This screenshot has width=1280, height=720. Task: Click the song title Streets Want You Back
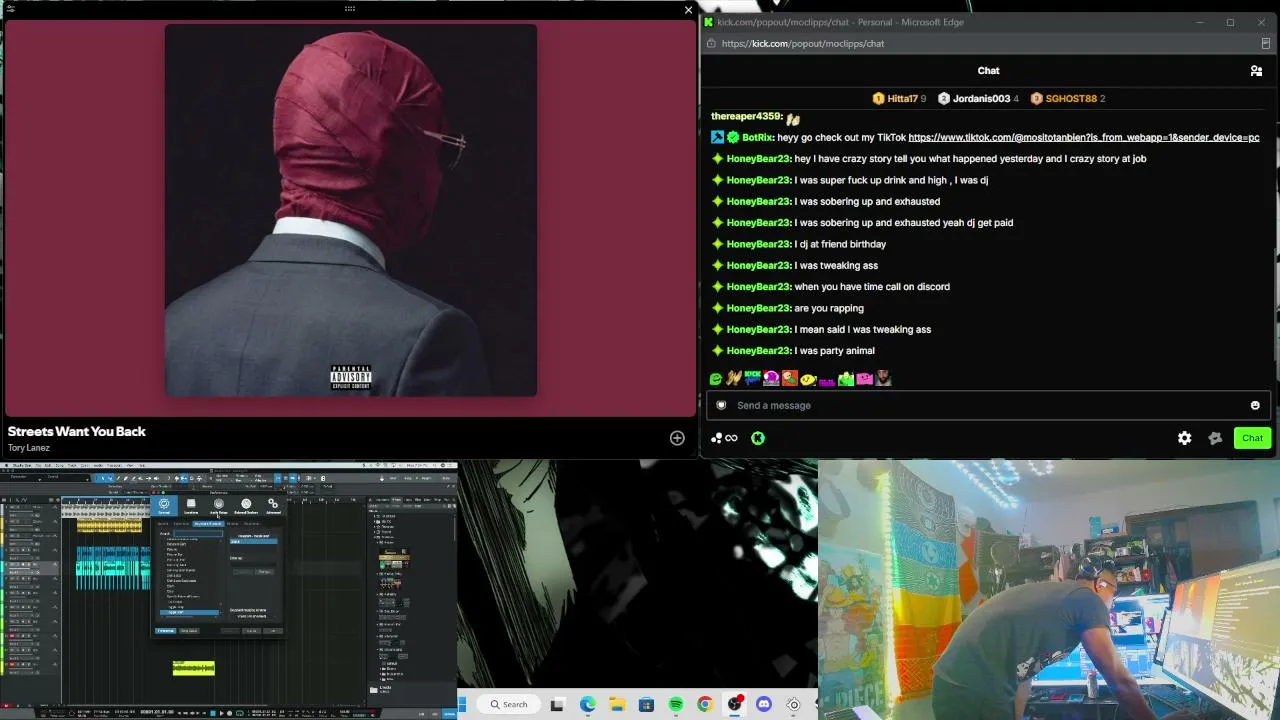point(77,431)
